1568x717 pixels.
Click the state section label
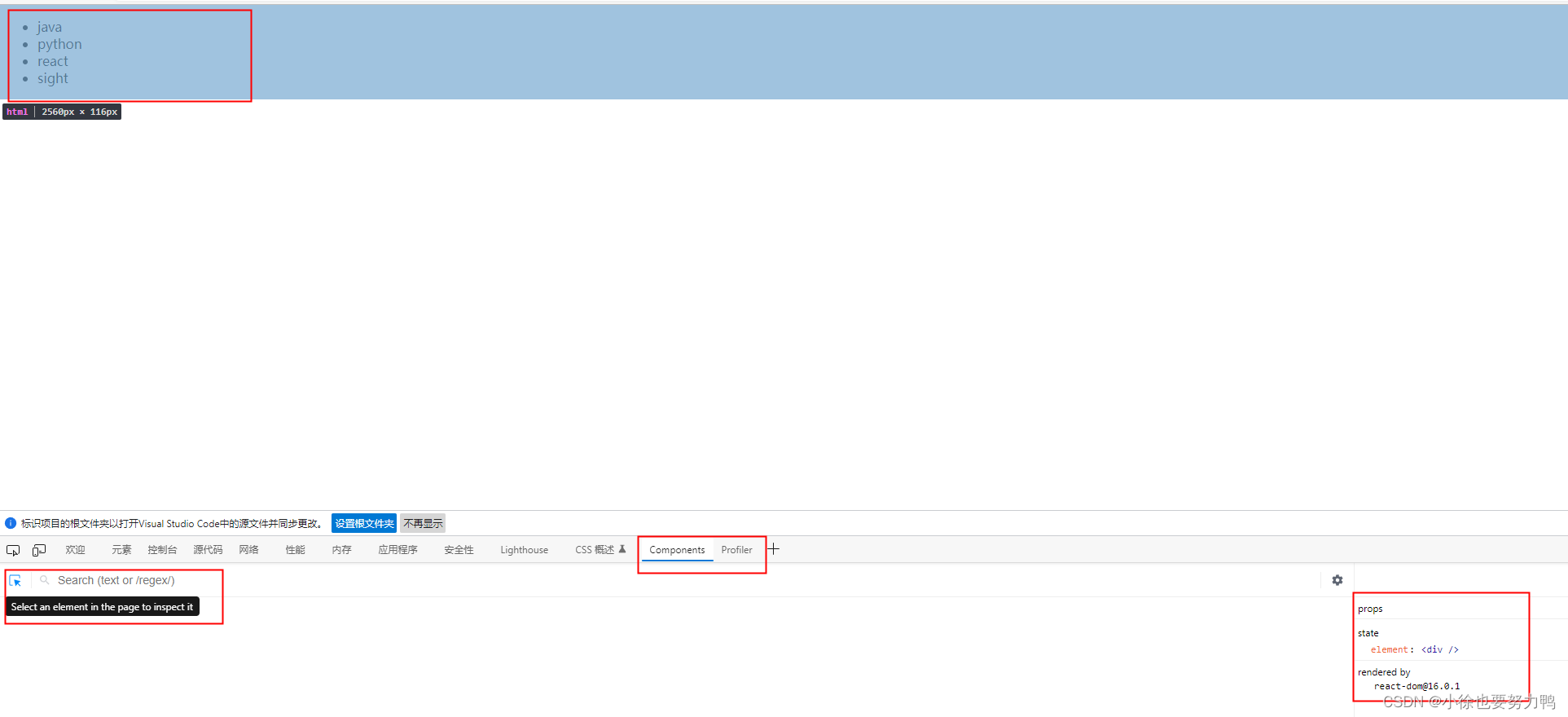(1368, 633)
